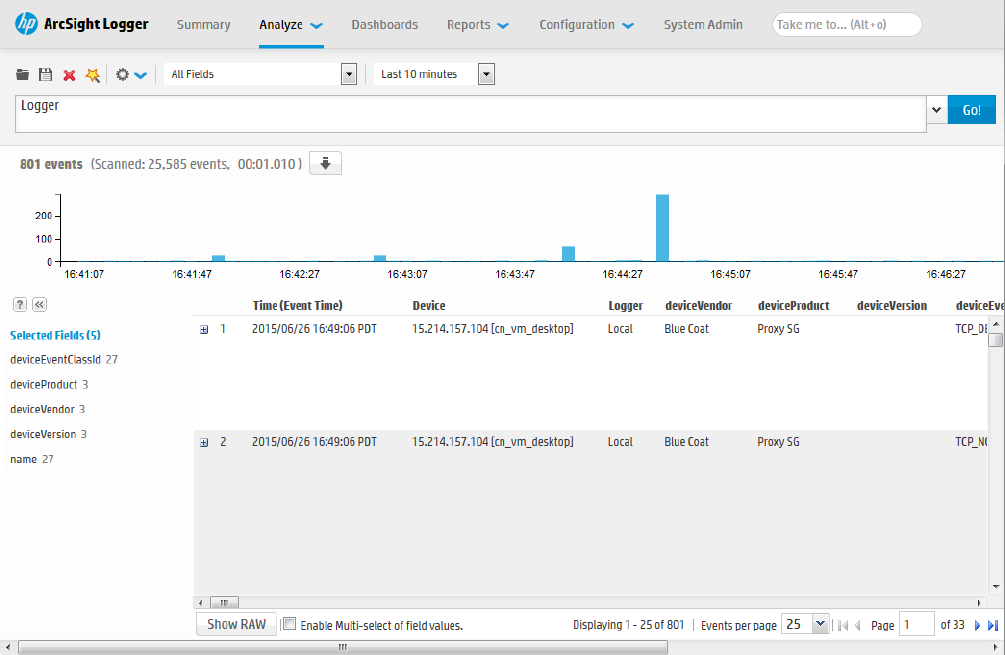Click Proxy SG in row 2
This screenshot has height=655, width=1005.
coord(778,442)
